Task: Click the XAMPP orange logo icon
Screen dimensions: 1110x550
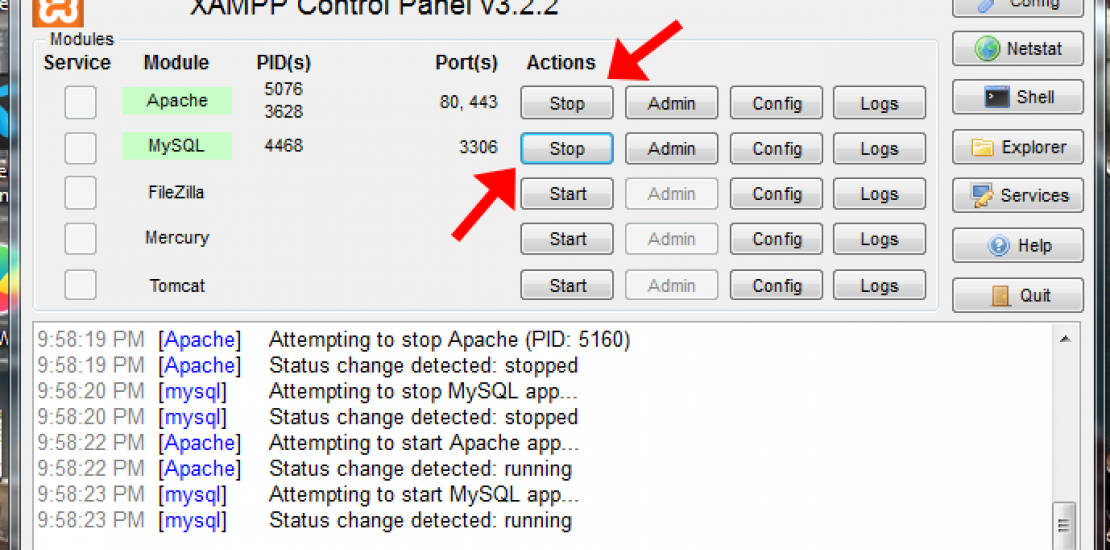Action: 58,10
